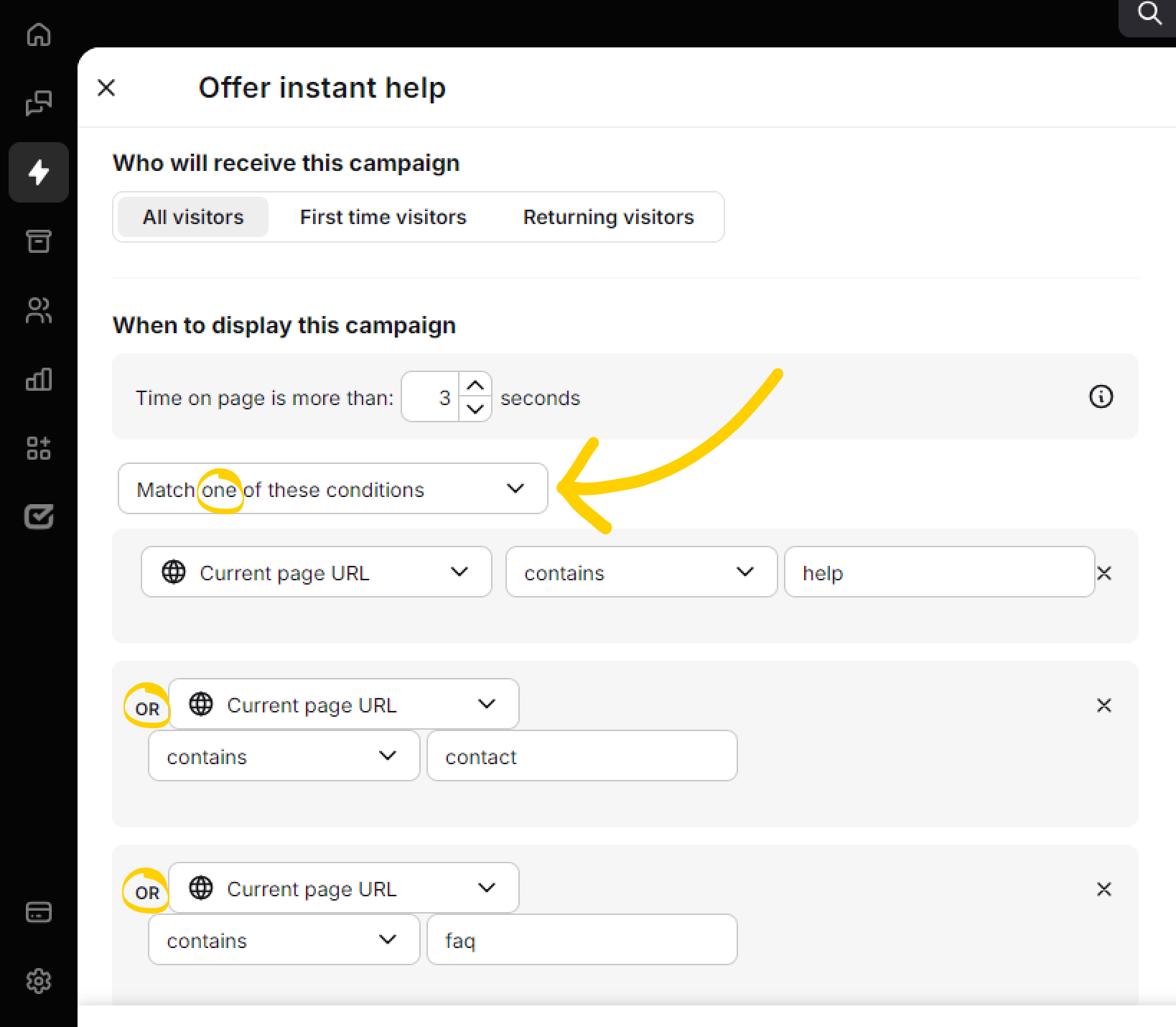Remove the 'contact' URL condition
The width and height of the screenshot is (1176, 1027).
pyautogui.click(x=1104, y=705)
